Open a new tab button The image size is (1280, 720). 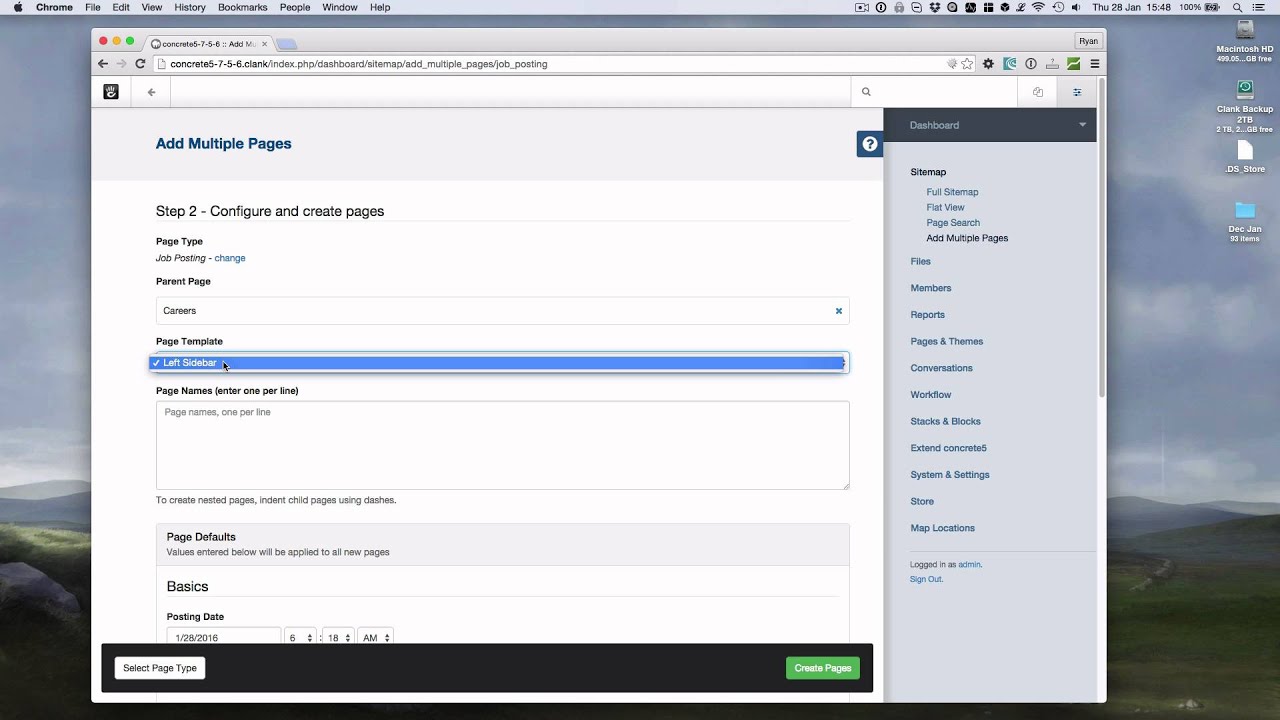[287, 44]
